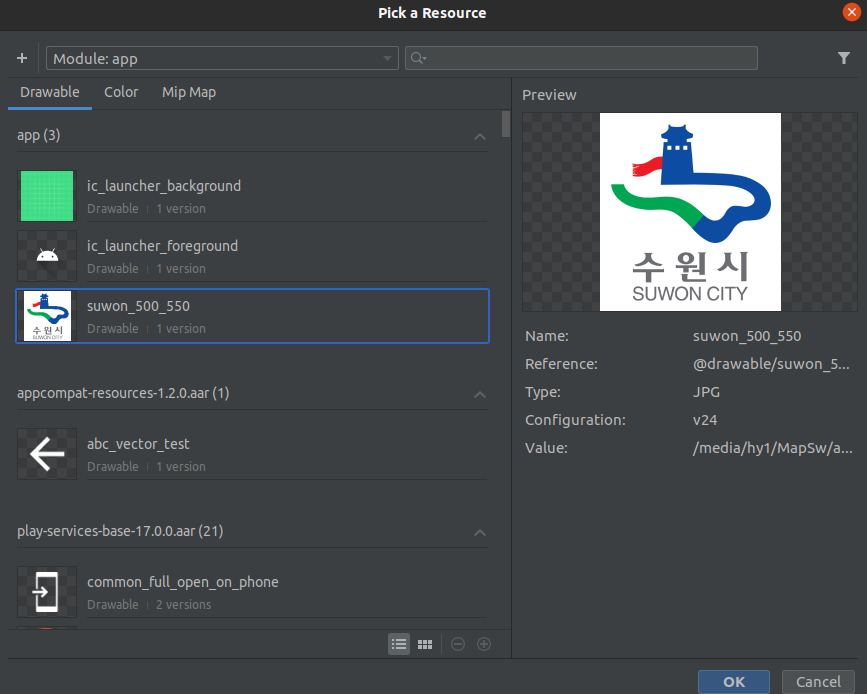Screen dimensions: 867x694
Task: Click the common_full_open_on_phone name text
Action: click(182, 582)
